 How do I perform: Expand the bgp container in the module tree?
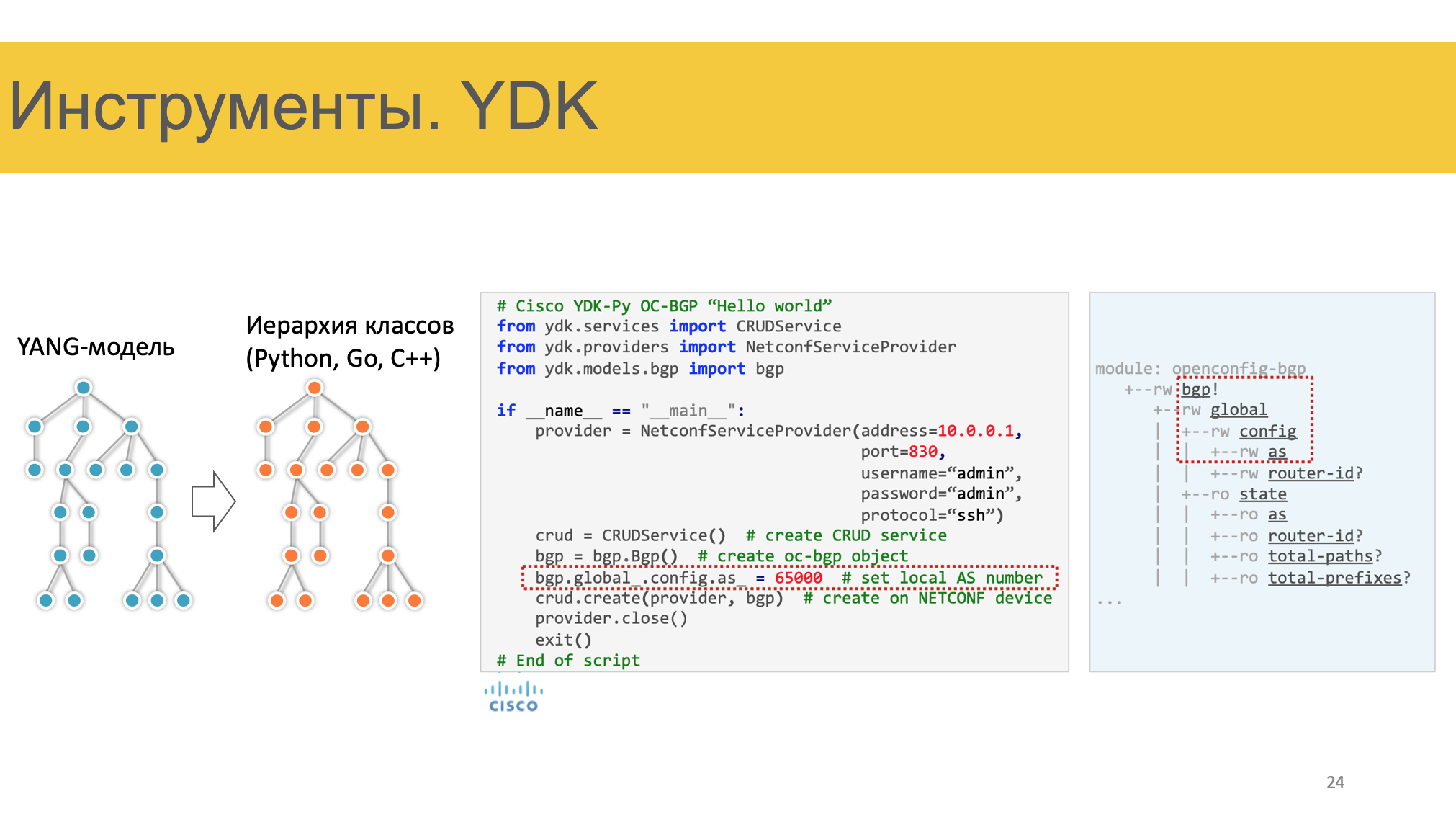click(x=1196, y=389)
